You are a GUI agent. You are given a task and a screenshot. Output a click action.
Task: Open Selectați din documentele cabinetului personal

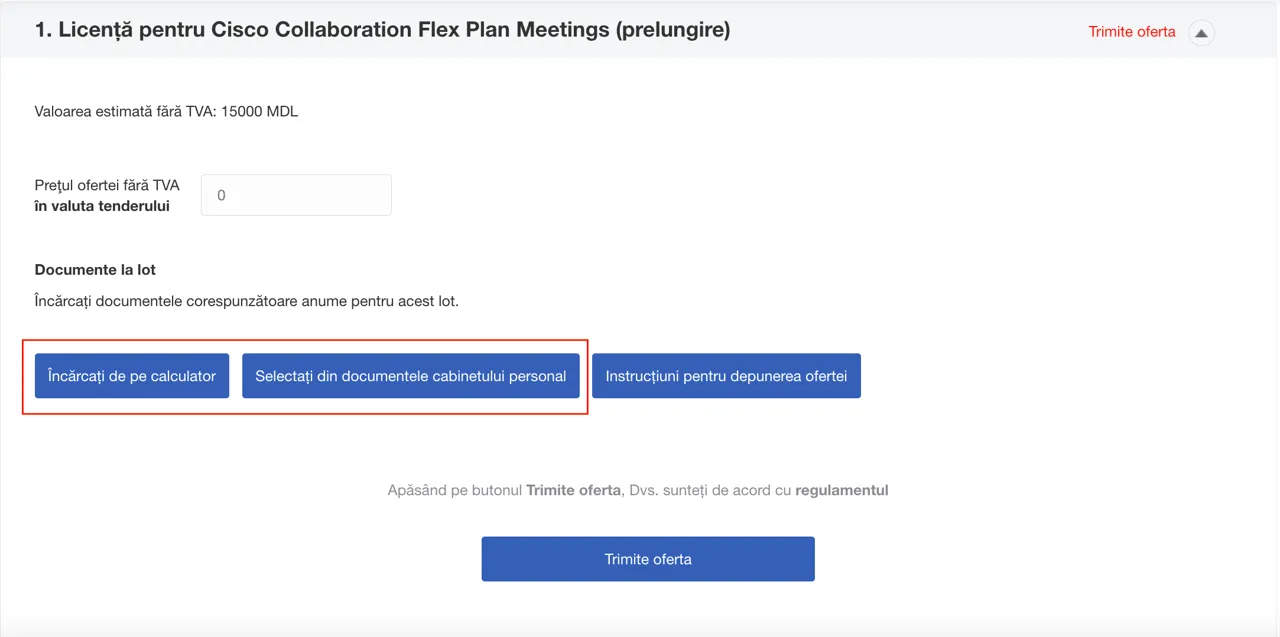click(x=411, y=376)
